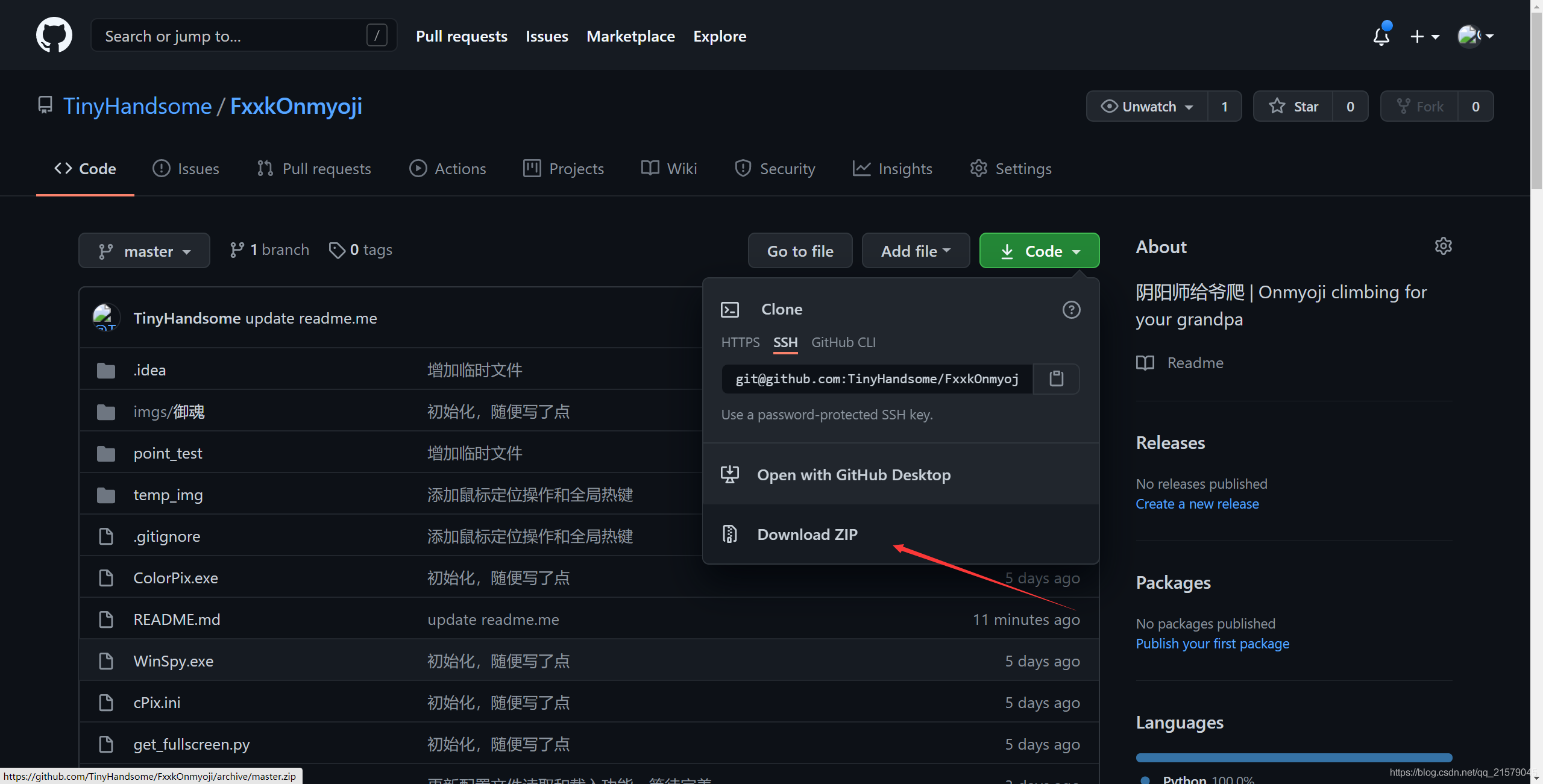Click the SSH tab in clone dialog
This screenshot has height=784, width=1543.
coord(783,342)
